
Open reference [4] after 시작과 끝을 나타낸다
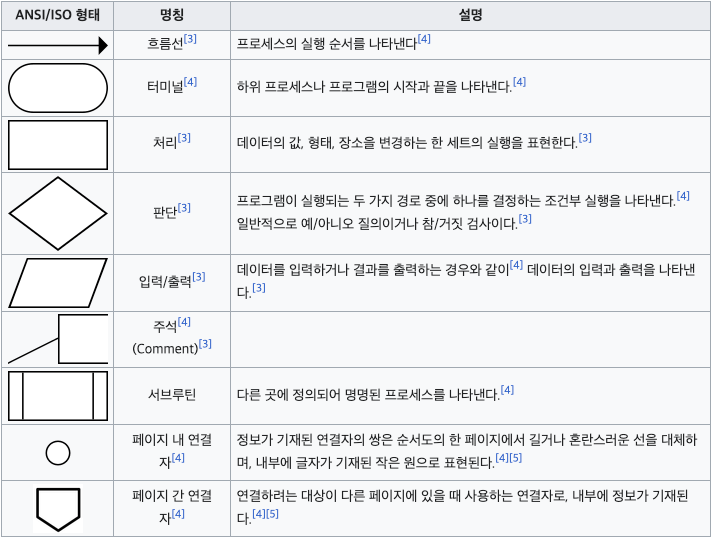click(x=520, y=82)
